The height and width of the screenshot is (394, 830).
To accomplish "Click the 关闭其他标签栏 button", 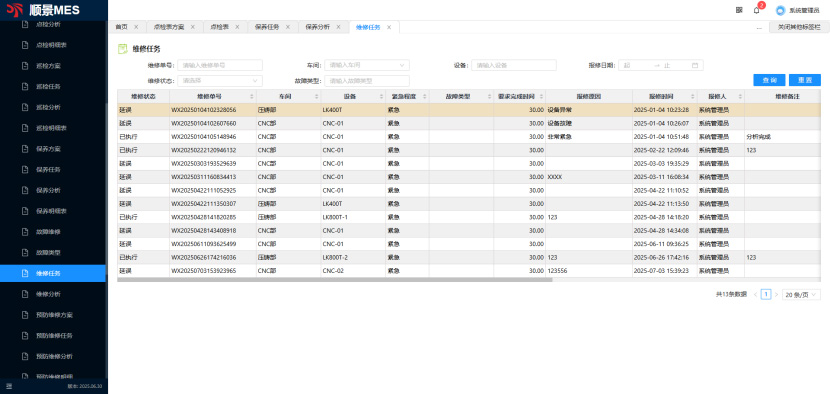I will 798,27.
